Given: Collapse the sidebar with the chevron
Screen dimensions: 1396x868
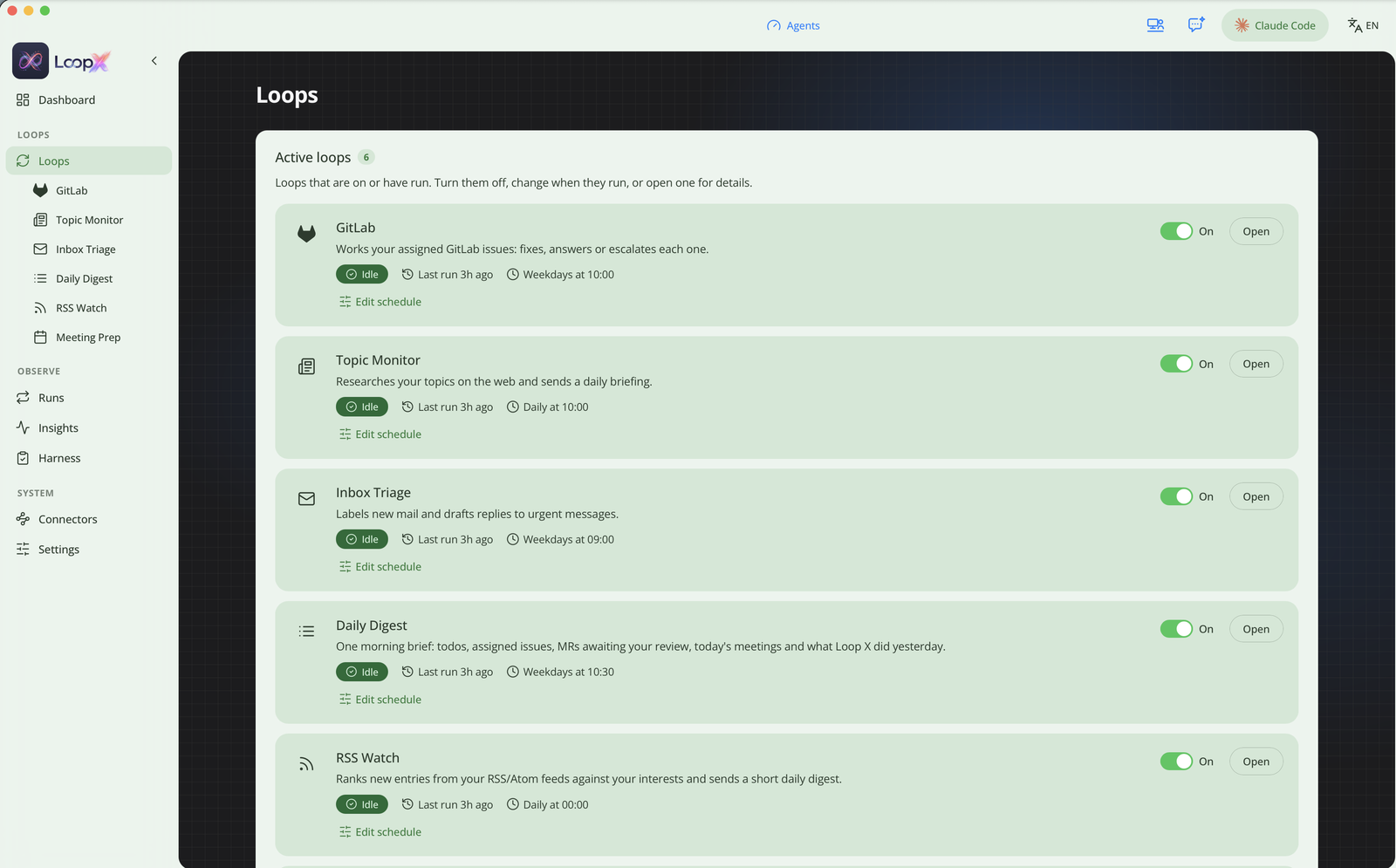Looking at the screenshot, I should 154,61.
